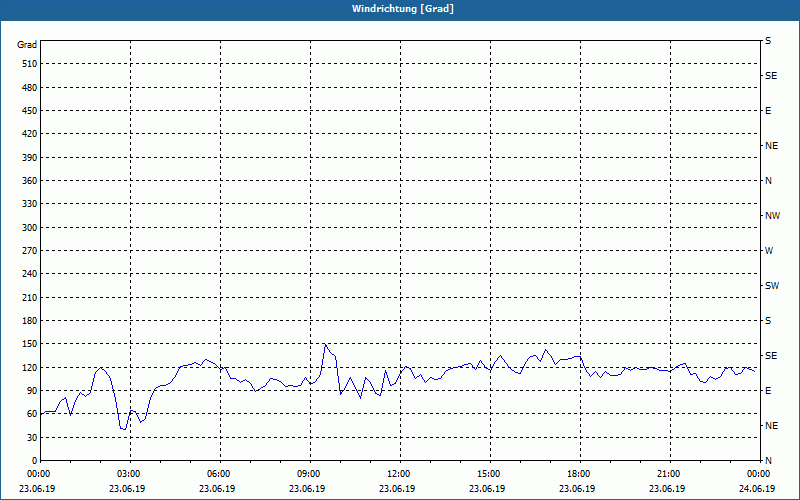Click the chart title "Windrichtung [Grad]"
This screenshot has height=500, width=800.
point(403,9)
